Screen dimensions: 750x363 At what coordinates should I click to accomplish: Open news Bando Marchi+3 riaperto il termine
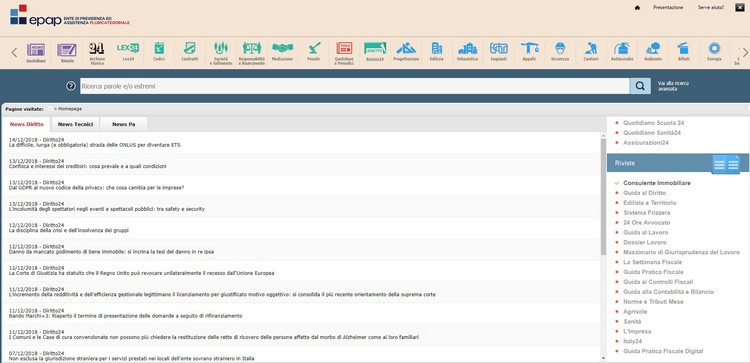click(125, 316)
